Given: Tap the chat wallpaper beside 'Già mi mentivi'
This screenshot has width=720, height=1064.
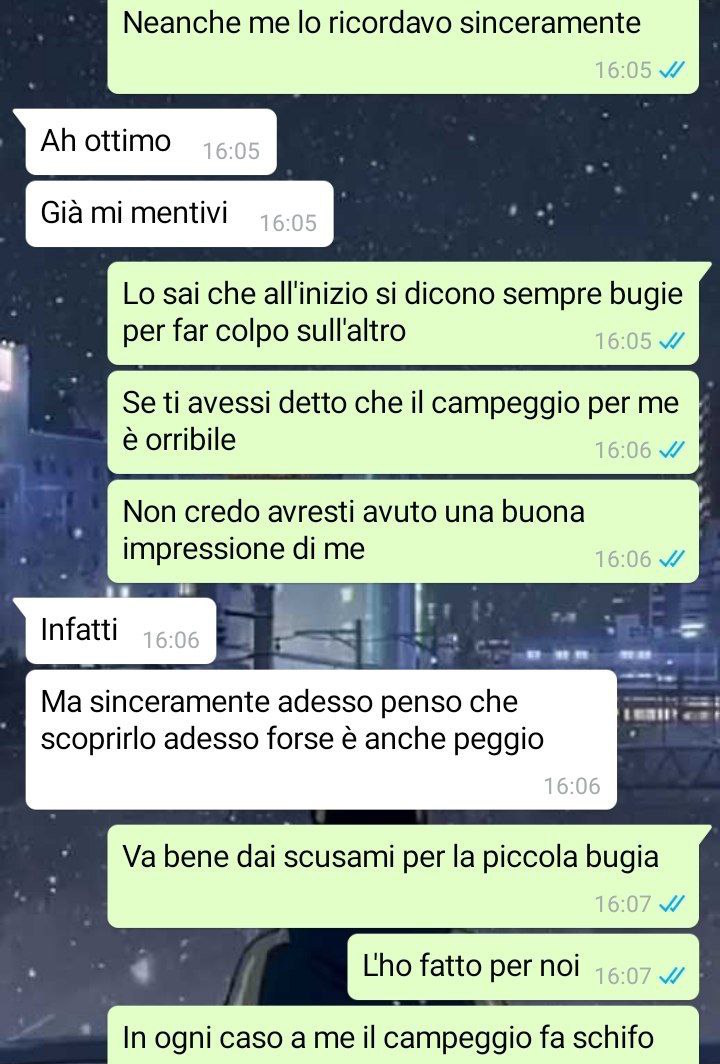Looking at the screenshot, I should coord(523,214).
